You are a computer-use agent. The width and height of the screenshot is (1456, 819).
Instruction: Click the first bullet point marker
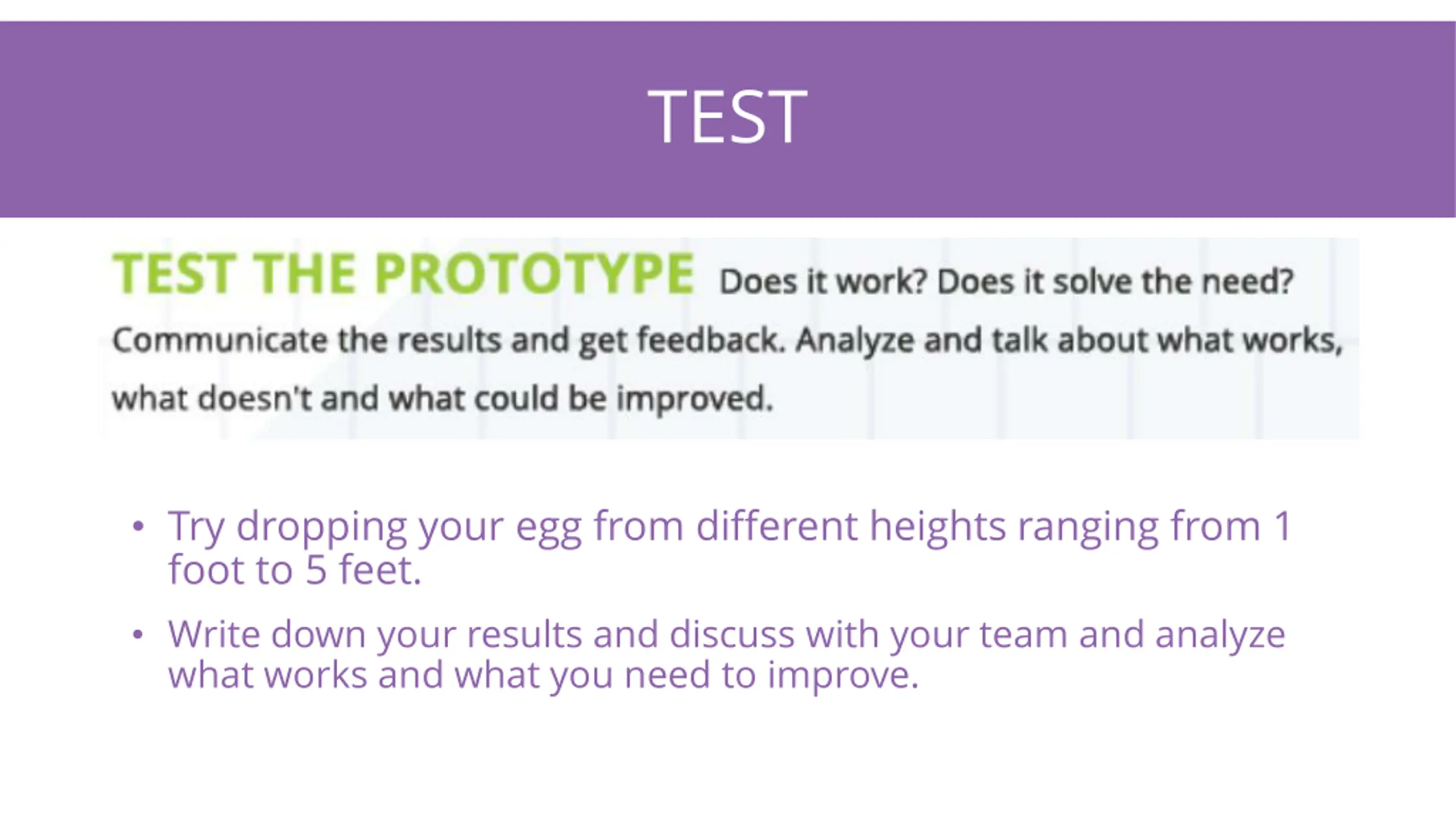point(138,526)
